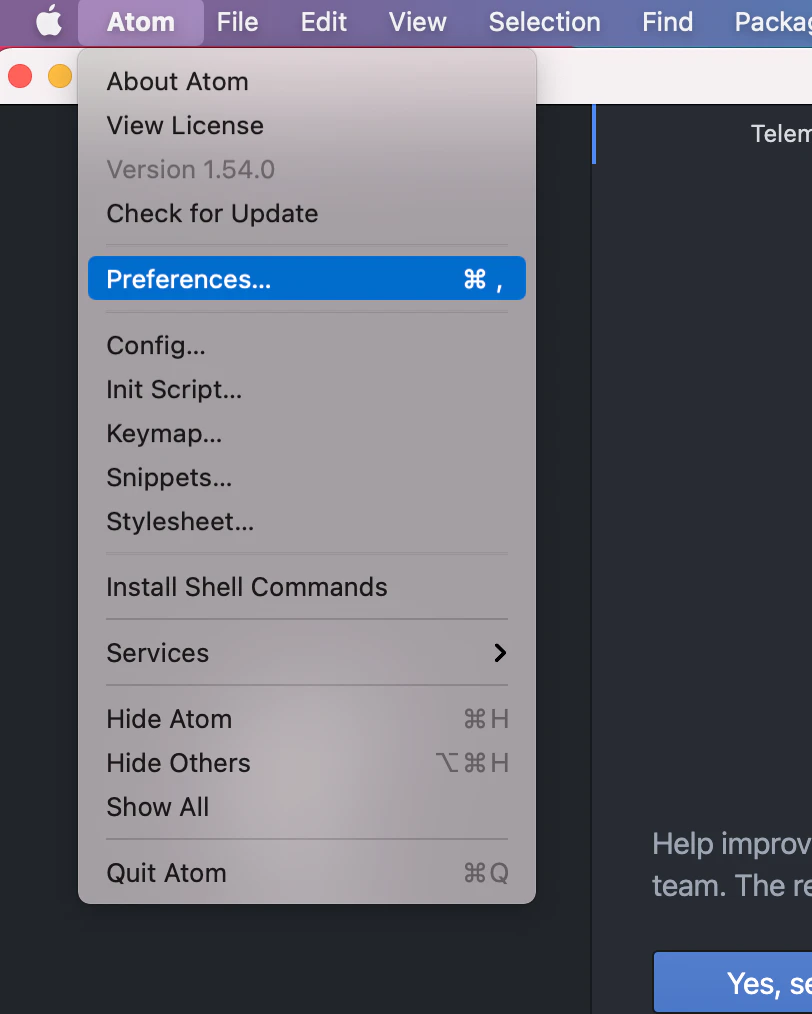Open the View menu
Image resolution: width=812 pixels, height=1014 pixels.
click(x=418, y=22)
